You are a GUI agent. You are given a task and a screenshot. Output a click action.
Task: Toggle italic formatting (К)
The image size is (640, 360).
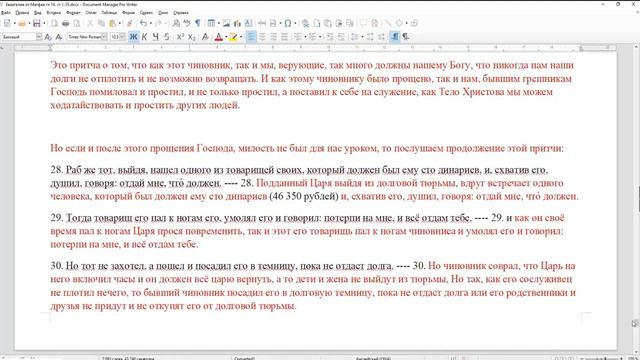click(x=144, y=37)
